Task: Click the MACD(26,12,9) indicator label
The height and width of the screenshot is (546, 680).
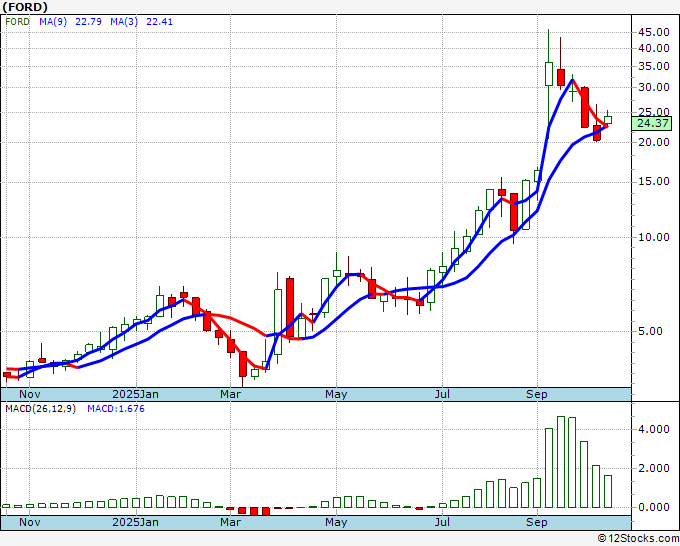Action: pyautogui.click(x=40, y=409)
